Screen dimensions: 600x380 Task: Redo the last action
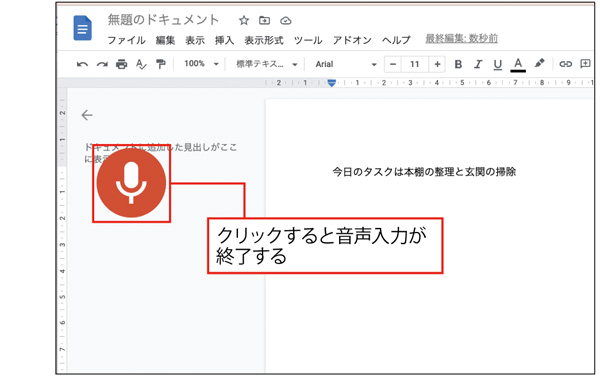click(102, 64)
